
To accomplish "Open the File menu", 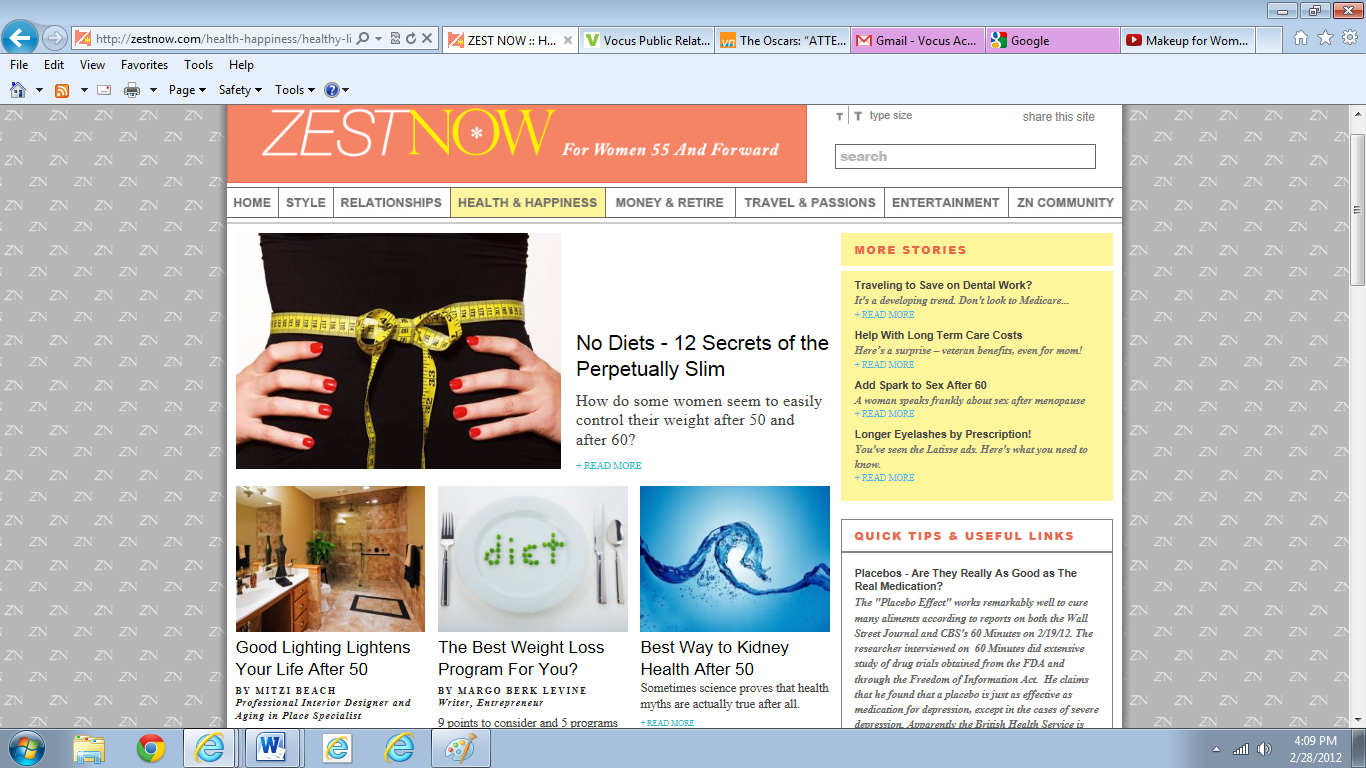I will [x=19, y=65].
